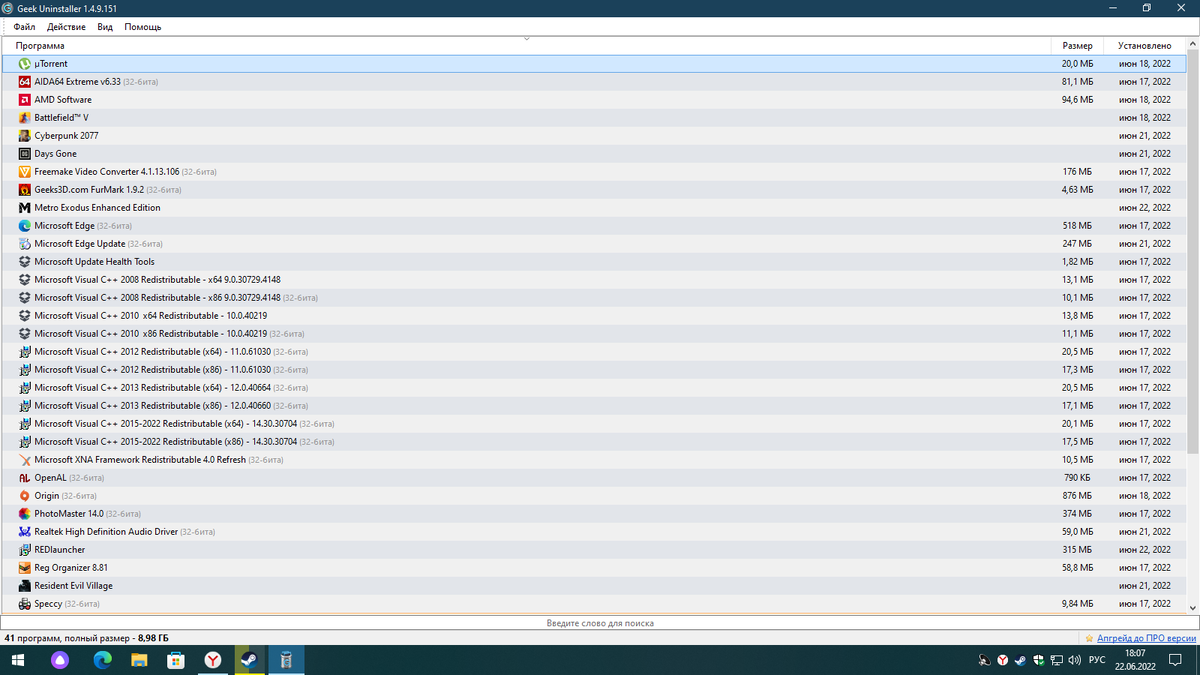
Task: Select Microsoft Visual C++ 2015-2022 (x86) row
Action: tap(592, 442)
